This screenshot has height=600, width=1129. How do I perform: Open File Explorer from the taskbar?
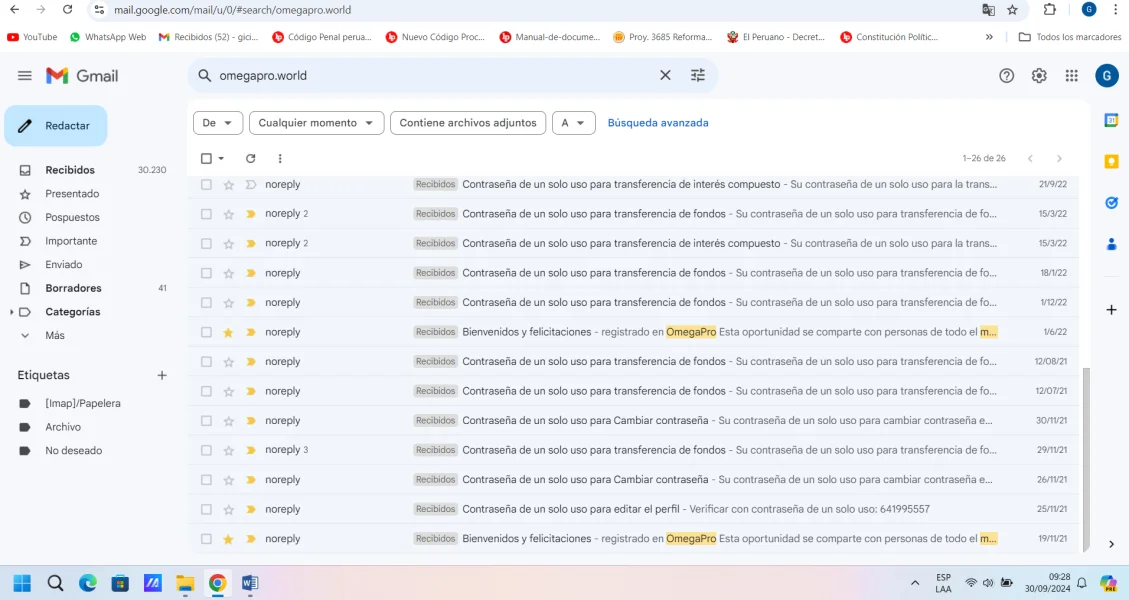pos(185,583)
